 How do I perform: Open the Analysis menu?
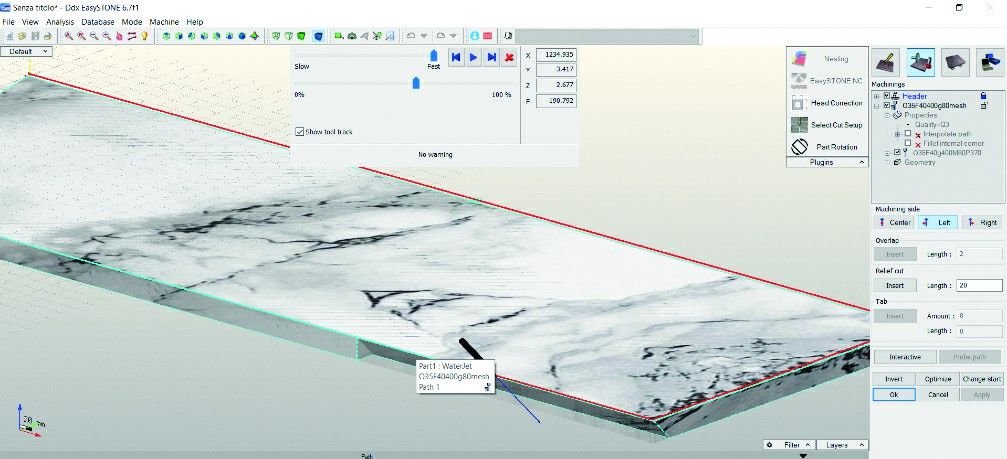[x=60, y=22]
